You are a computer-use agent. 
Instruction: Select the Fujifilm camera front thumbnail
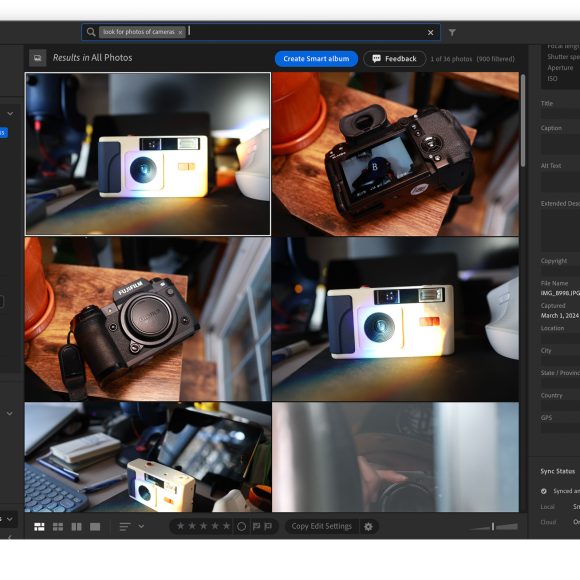[148, 319]
